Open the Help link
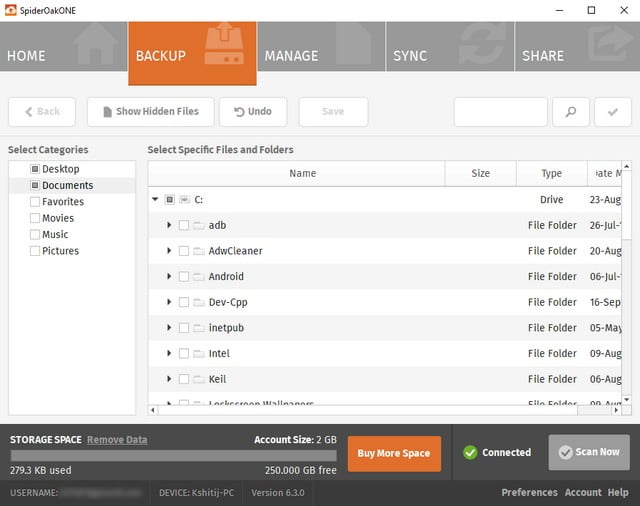Image resolution: width=640 pixels, height=506 pixels. coord(618,493)
